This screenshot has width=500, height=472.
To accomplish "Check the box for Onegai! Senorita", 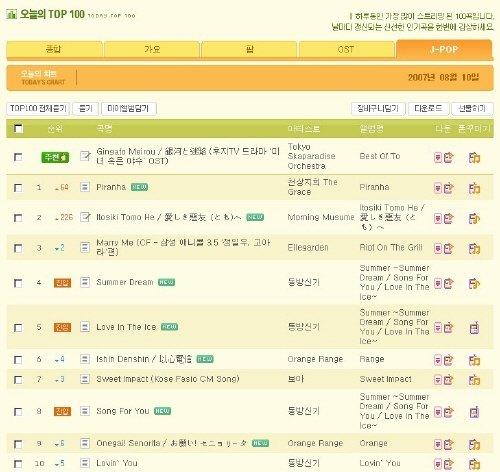I will tap(18, 444).
